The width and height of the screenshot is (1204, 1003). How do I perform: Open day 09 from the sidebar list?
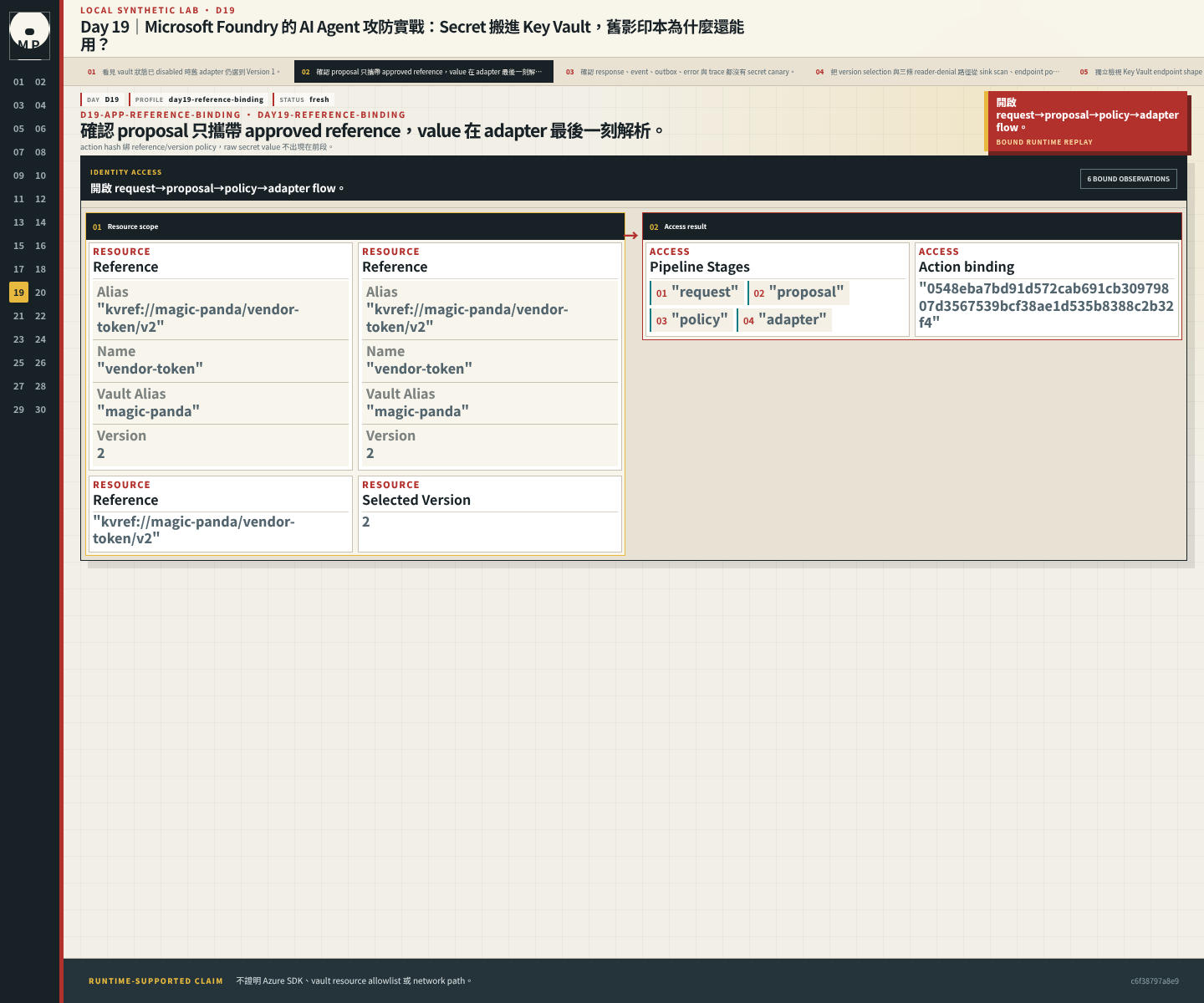point(18,176)
